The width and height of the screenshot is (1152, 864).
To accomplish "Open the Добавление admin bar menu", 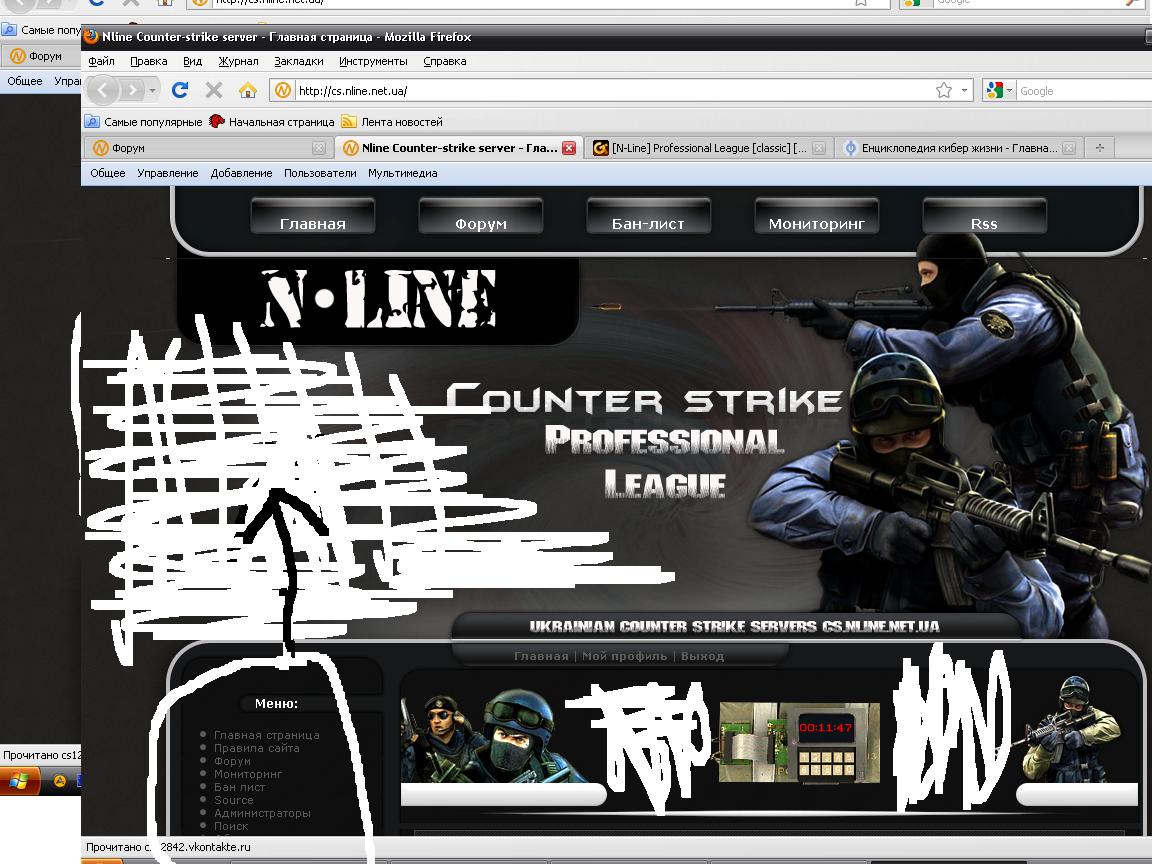I will [241, 173].
